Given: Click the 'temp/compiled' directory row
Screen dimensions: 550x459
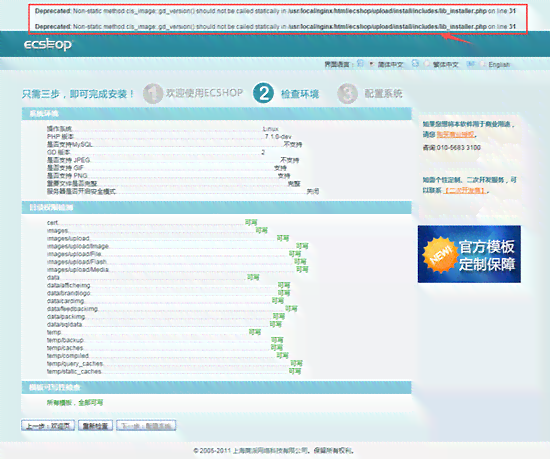Looking at the screenshot, I should point(168,356).
